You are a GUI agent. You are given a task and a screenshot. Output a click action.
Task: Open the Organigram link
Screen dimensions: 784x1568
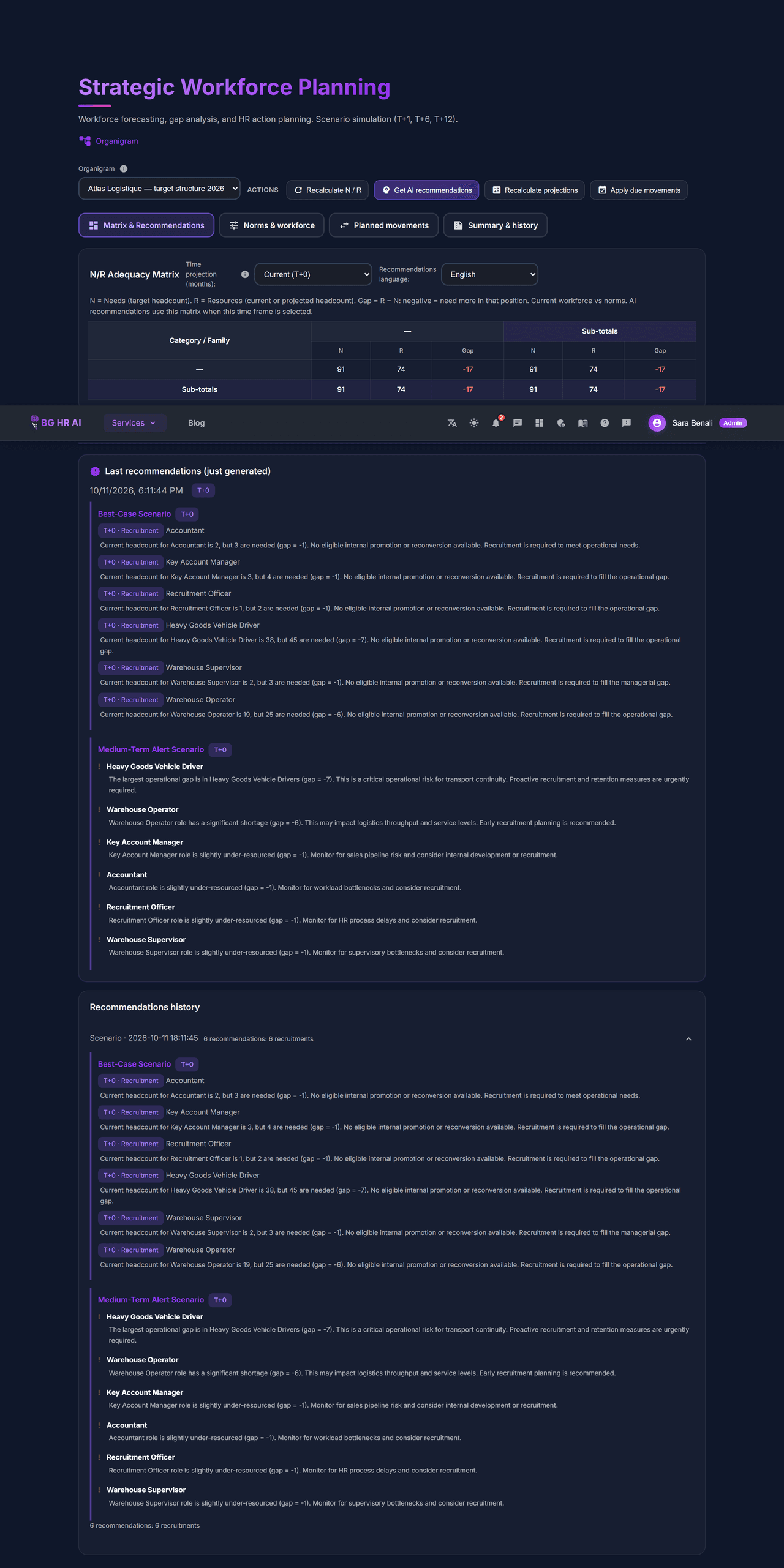tap(117, 141)
